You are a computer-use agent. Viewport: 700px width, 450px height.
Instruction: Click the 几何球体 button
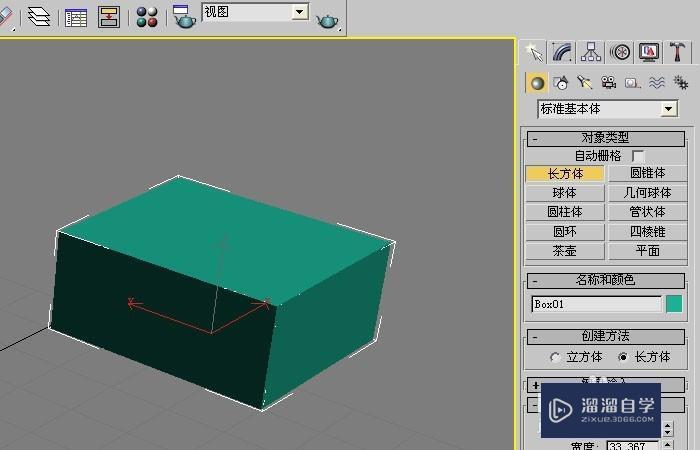647,193
